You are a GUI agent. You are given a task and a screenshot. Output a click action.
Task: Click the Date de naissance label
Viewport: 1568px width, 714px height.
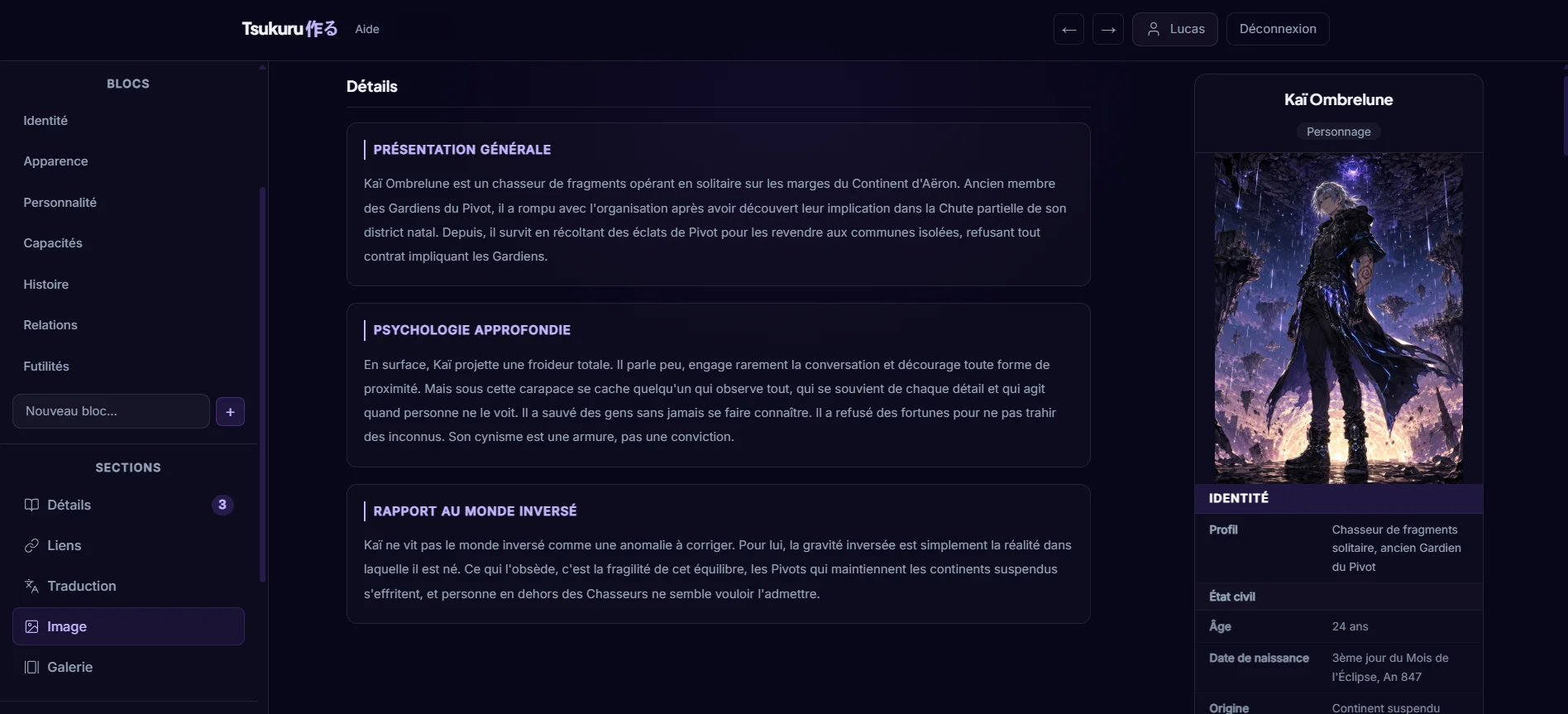(1259, 658)
